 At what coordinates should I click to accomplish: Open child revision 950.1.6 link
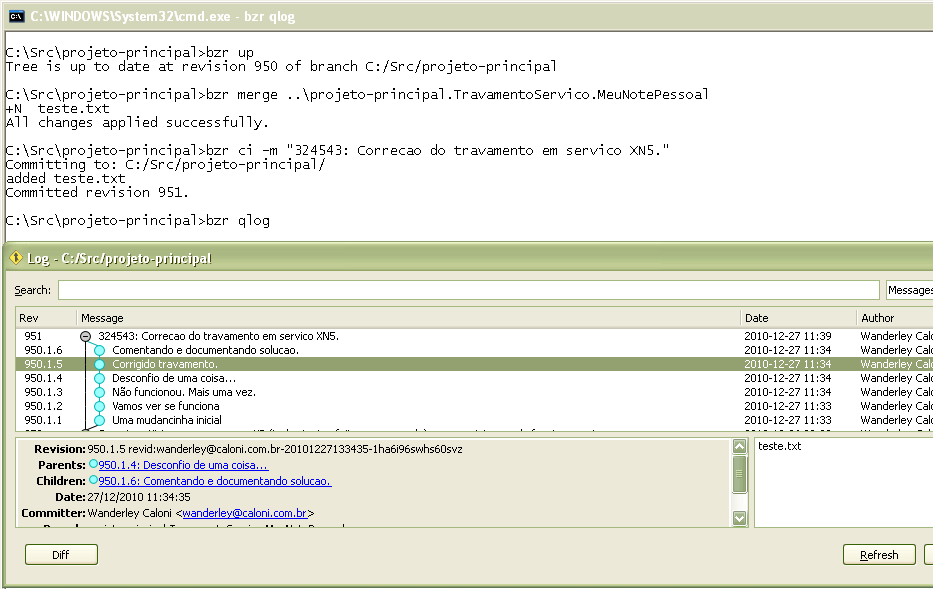pos(214,481)
